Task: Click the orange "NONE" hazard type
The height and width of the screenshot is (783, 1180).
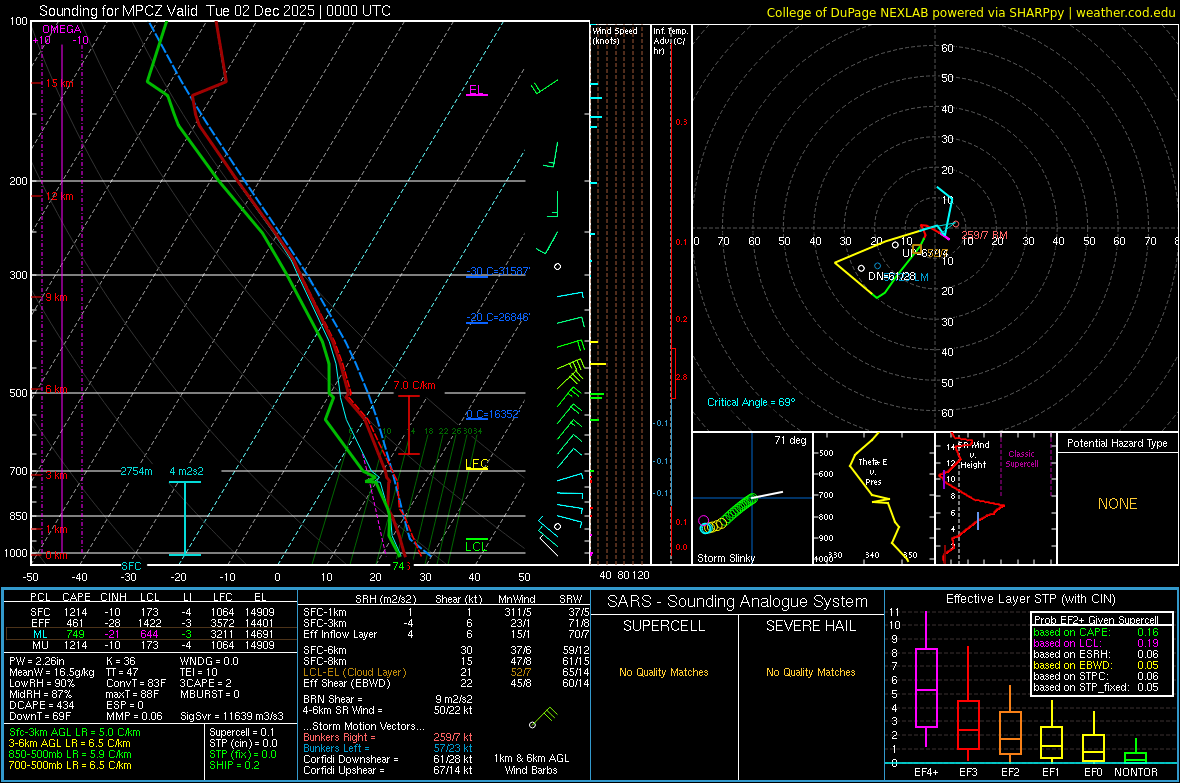Action: pyautogui.click(x=1118, y=504)
